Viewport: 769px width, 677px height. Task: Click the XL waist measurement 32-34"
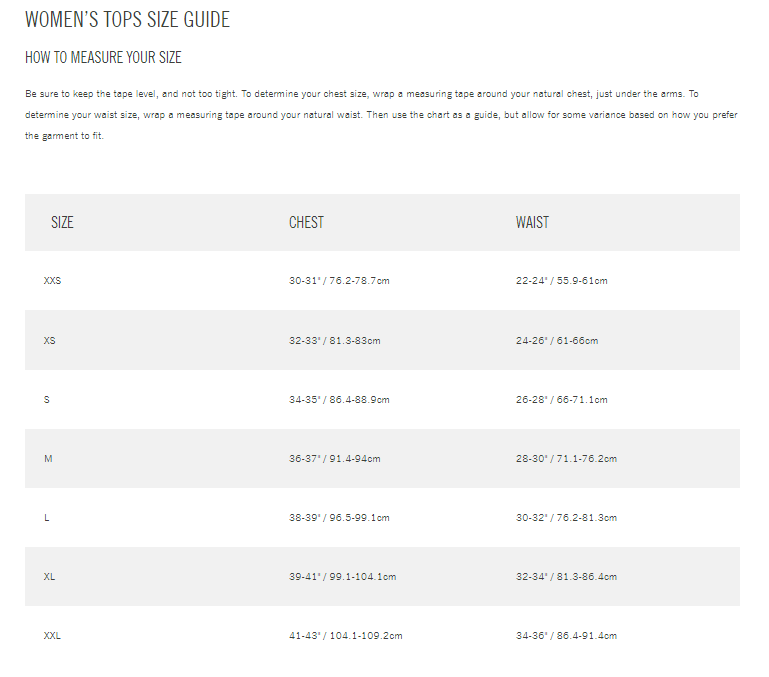pos(566,577)
